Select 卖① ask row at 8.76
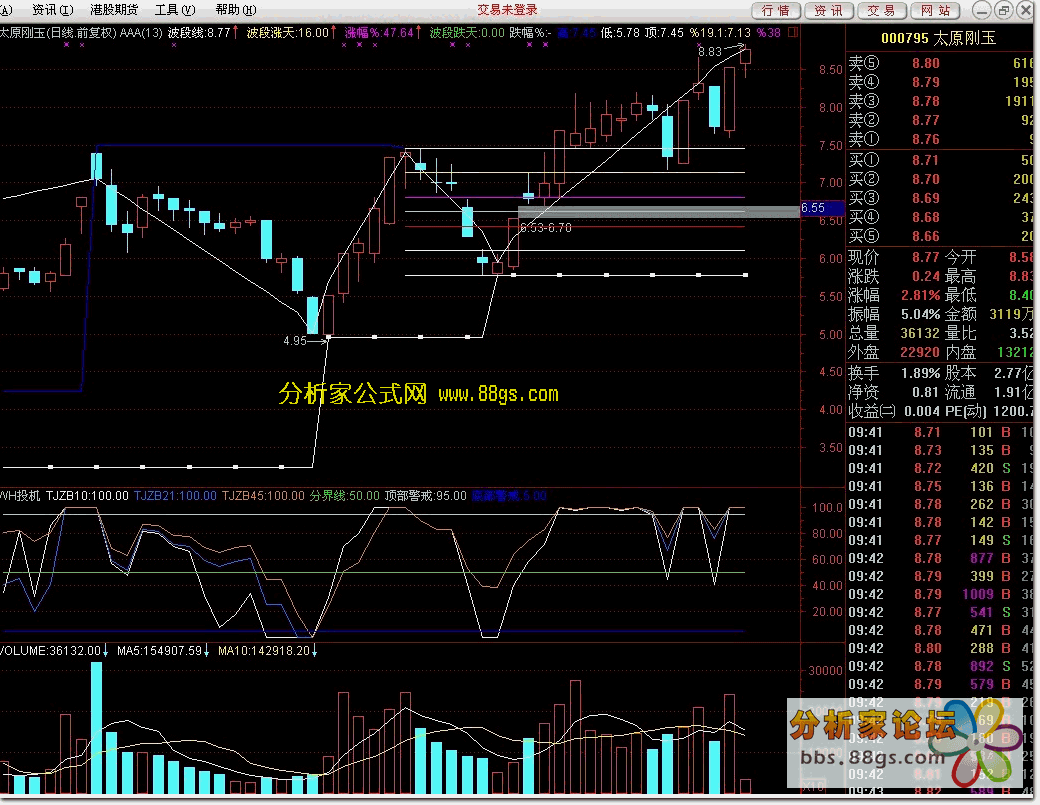Image resolution: width=1040 pixels, height=805 pixels. pyautogui.click(x=941, y=140)
